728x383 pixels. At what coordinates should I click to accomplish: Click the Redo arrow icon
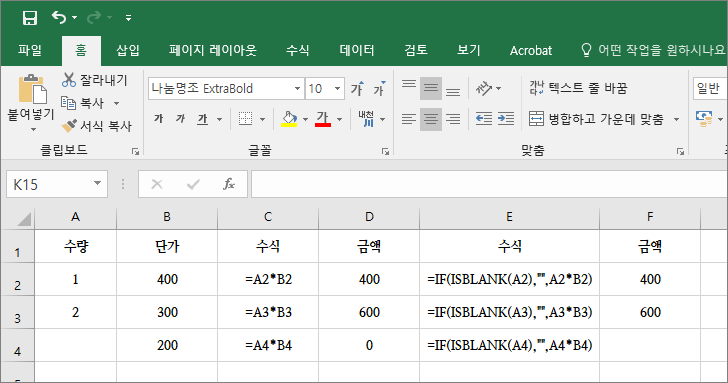[x=94, y=18]
